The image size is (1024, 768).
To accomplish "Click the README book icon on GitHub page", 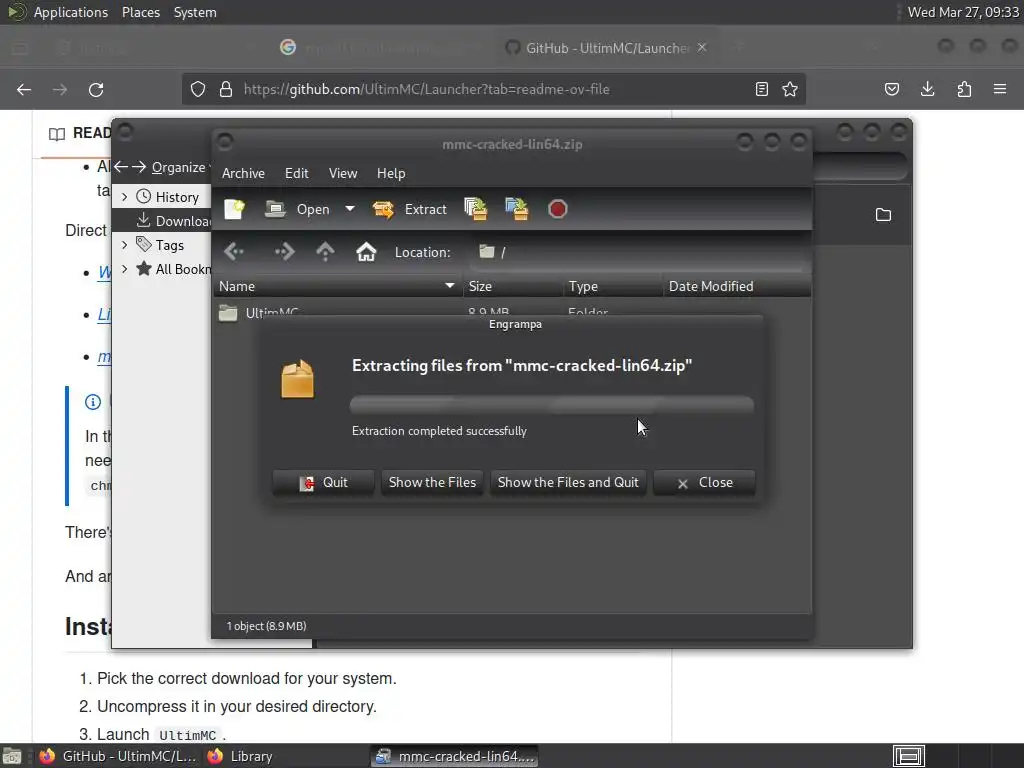I will pyautogui.click(x=57, y=134).
